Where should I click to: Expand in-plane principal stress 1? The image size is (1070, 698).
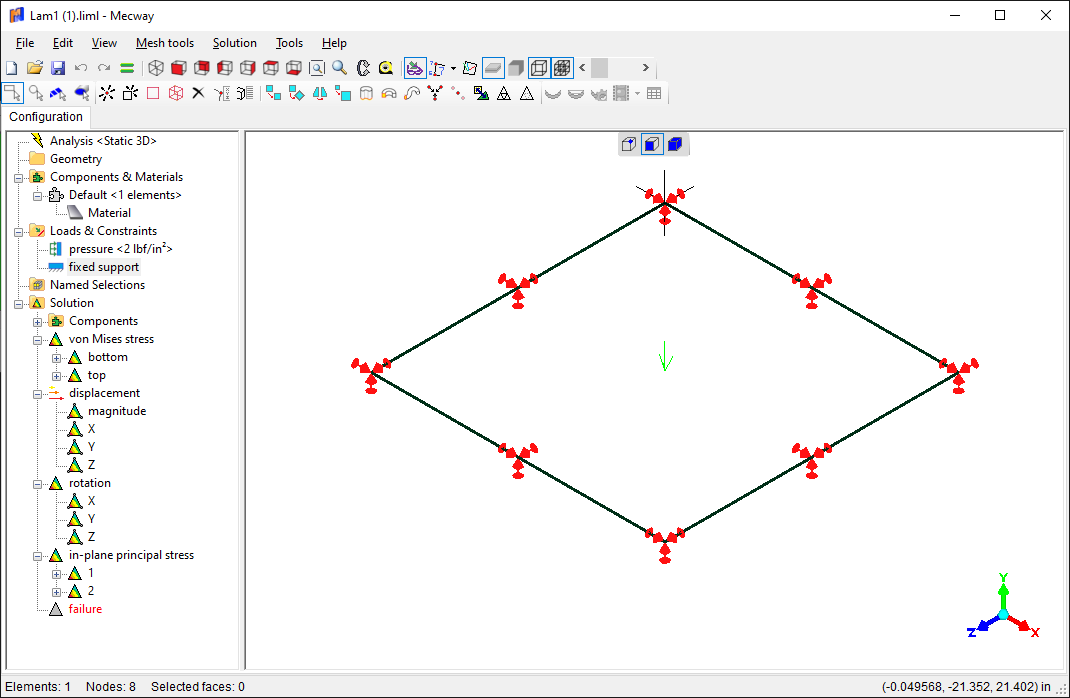click(57, 574)
